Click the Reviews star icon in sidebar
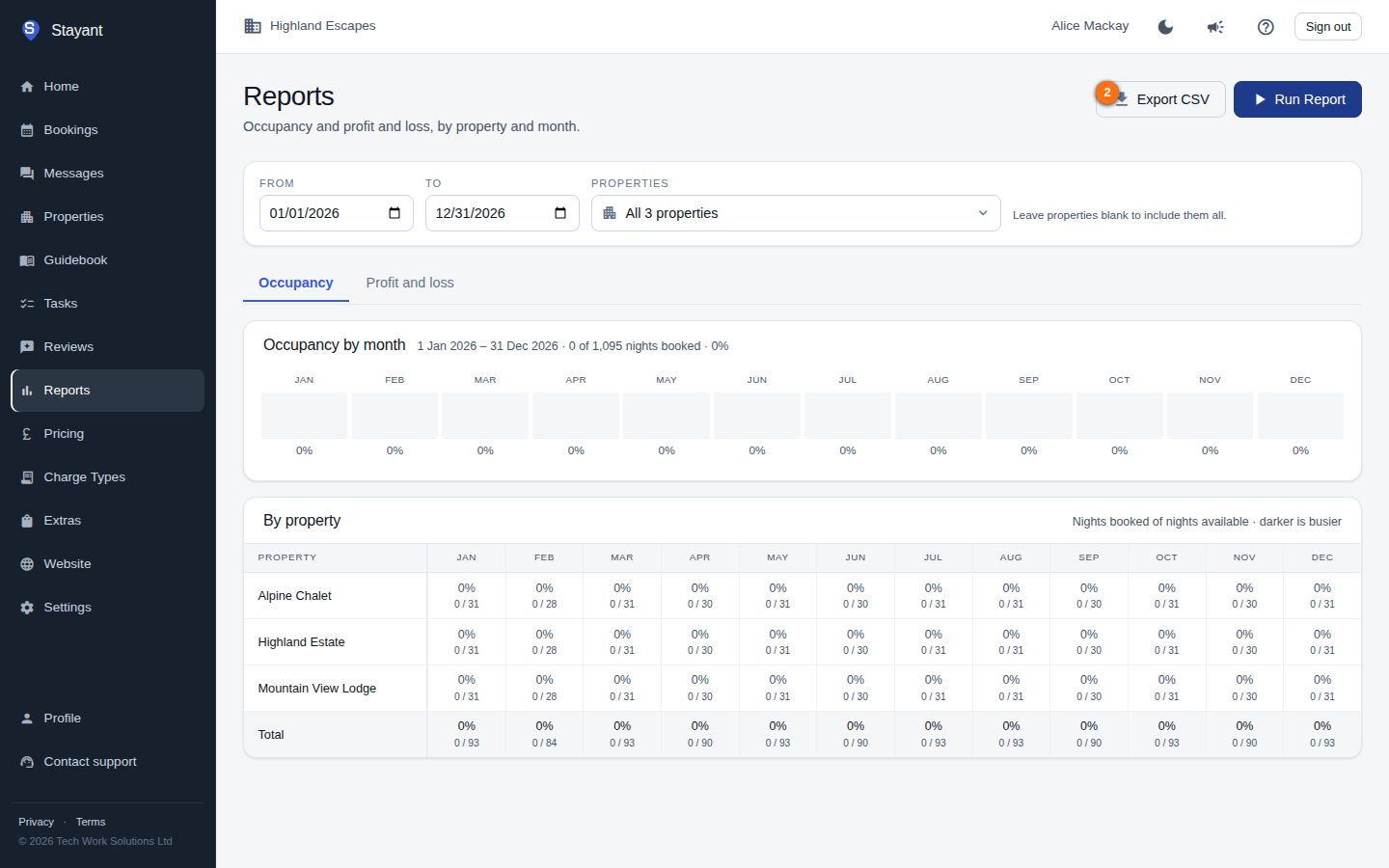Image resolution: width=1389 pixels, height=868 pixels. click(x=27, y=347)
